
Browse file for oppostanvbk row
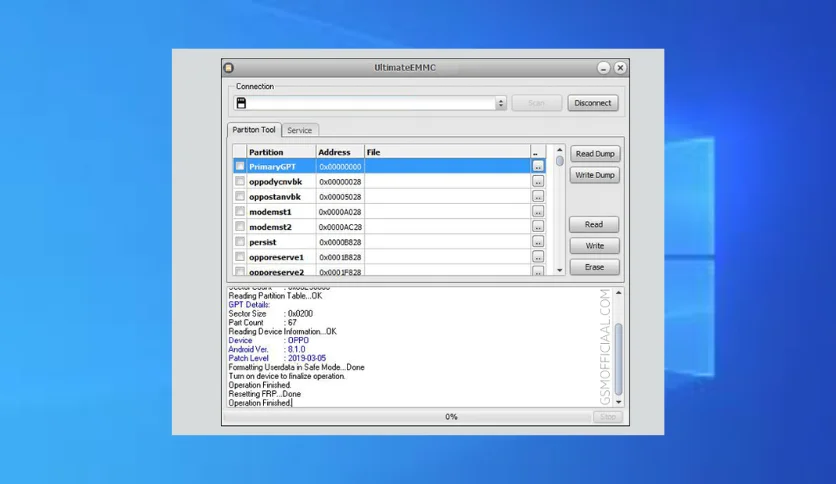(538, 196)
